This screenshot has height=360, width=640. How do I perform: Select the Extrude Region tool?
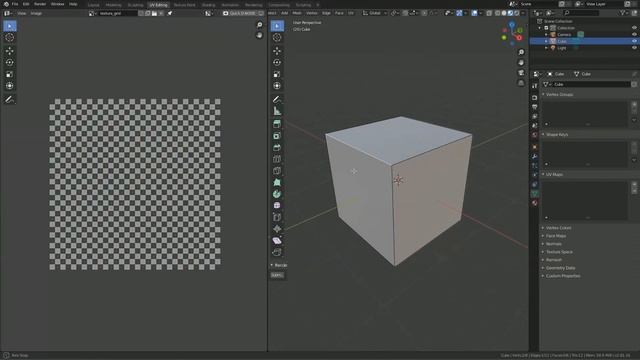point(277,124)
